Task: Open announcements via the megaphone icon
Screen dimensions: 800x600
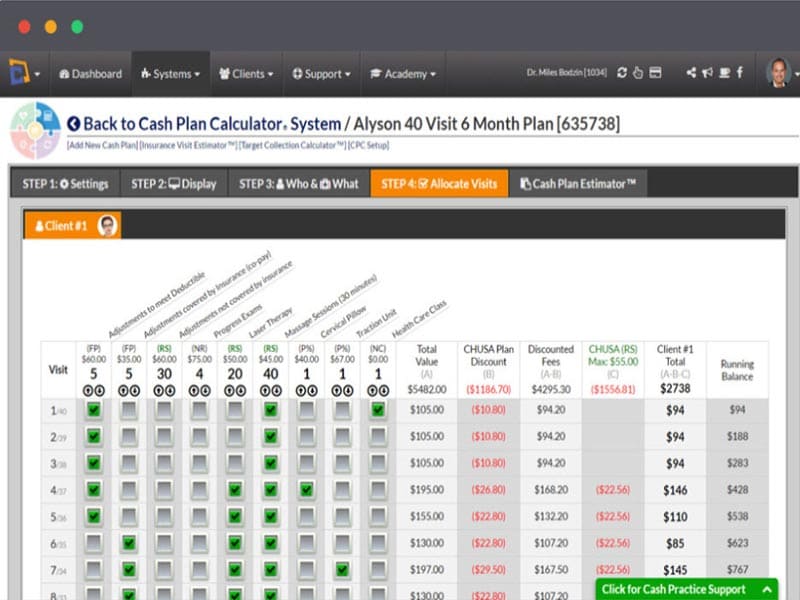Action: point(707,73)
